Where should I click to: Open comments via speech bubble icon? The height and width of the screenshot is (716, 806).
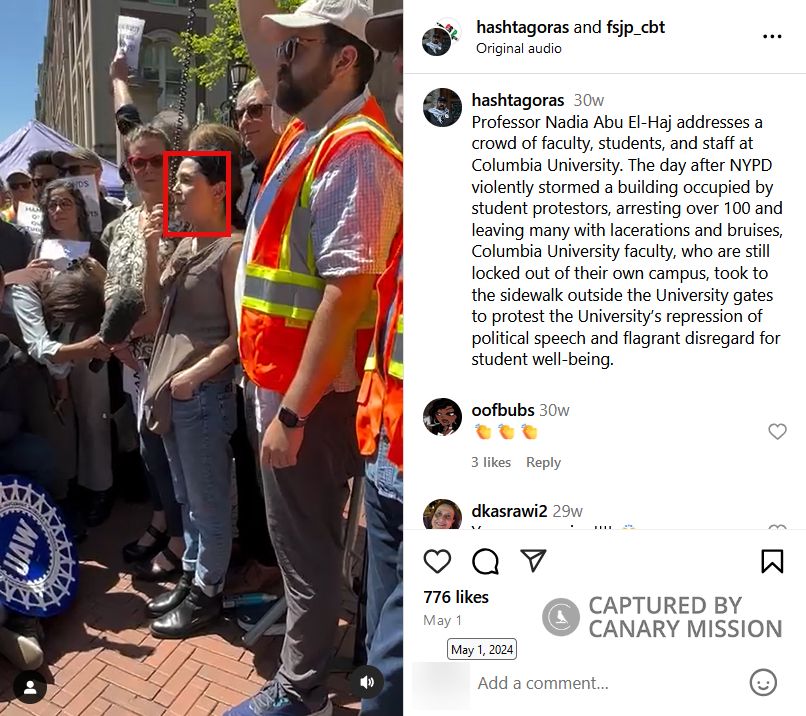click(485, 561)
